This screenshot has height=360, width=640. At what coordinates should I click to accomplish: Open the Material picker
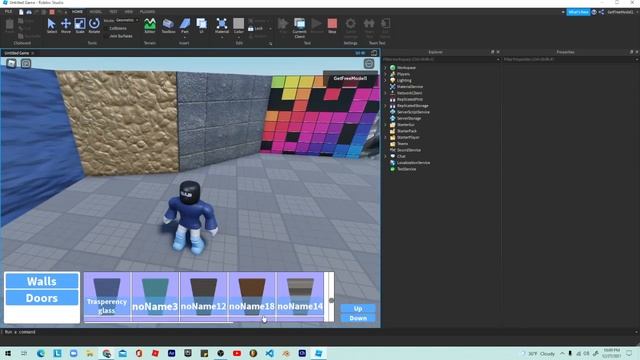coord(222,25)
